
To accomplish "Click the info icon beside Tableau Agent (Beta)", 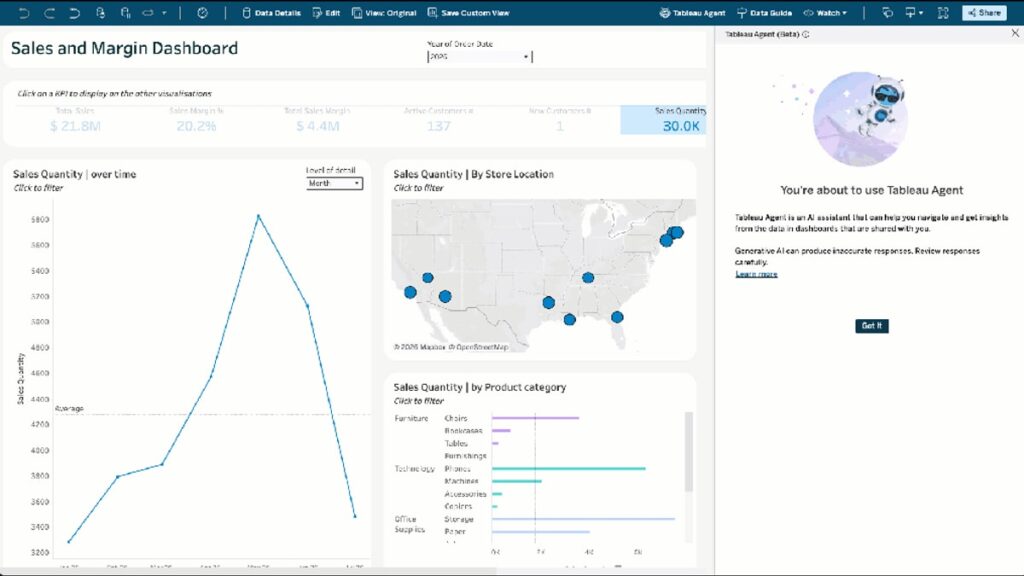I will click(806, 34).
